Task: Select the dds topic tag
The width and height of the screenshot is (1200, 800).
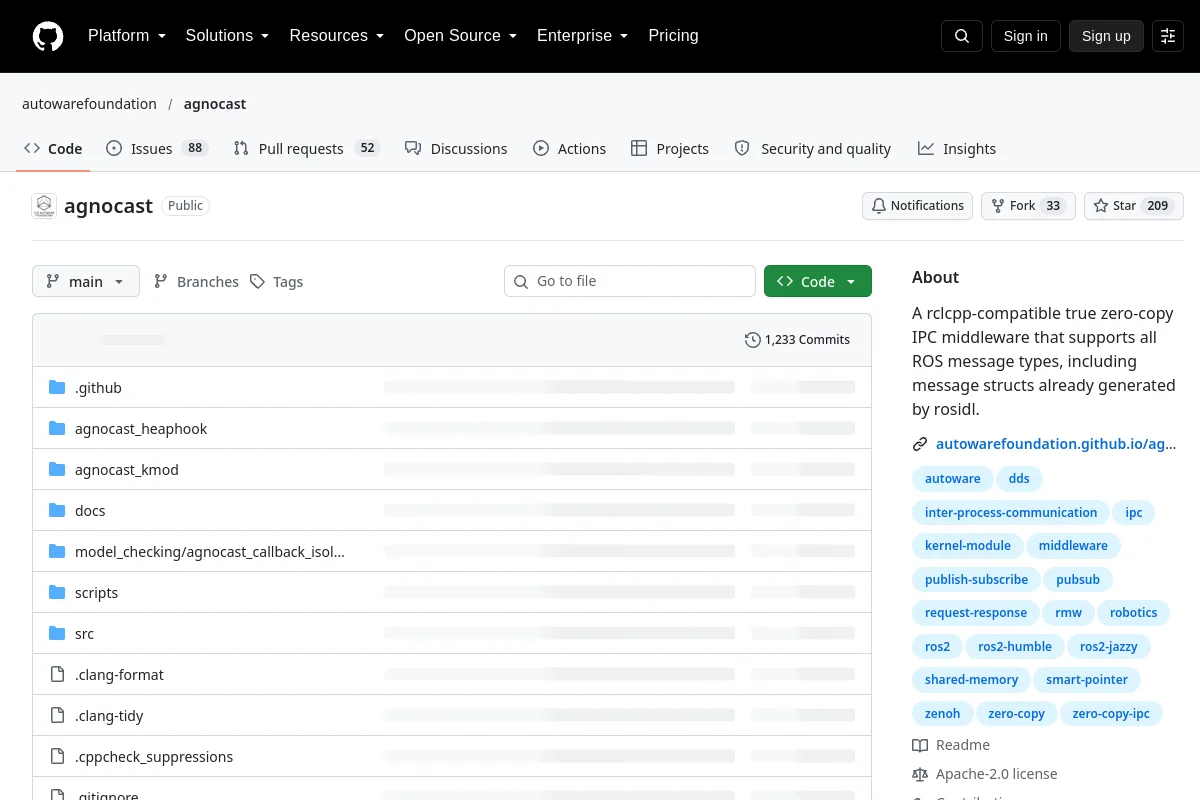Action: (x=1019, y=479)
